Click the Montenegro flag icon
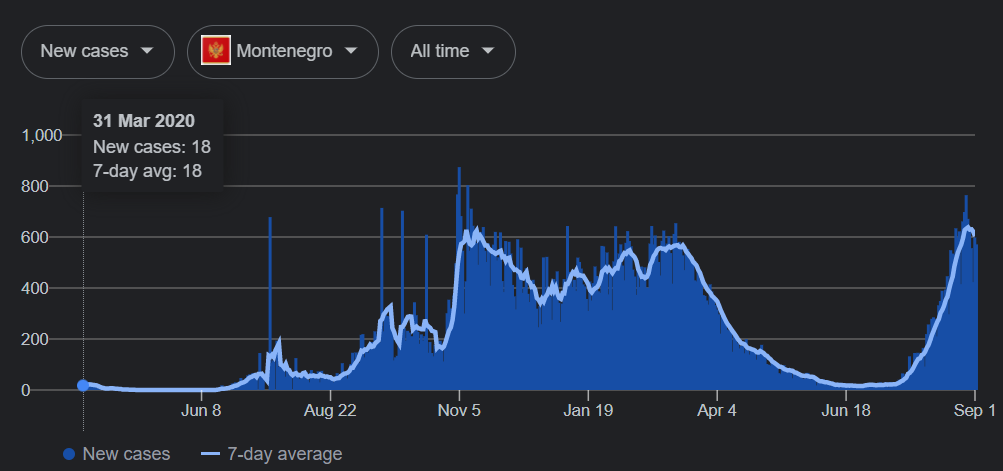Image resolution: width=1003 pixels, height=471 pixels. coord(217,51)
